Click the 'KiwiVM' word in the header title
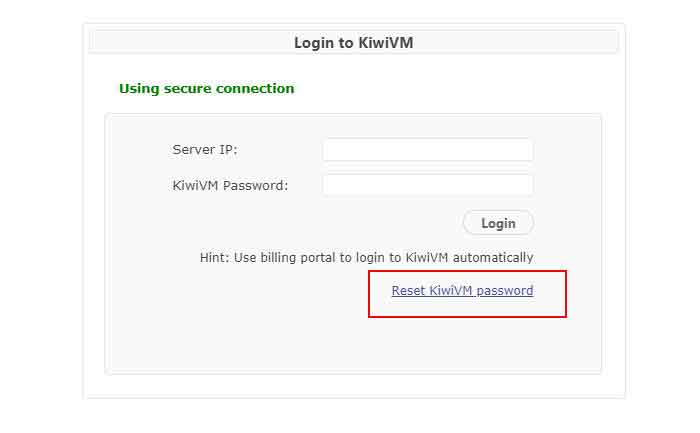Image resolution: width=700 pixels, height=433 pixels. tap(386, 43)
